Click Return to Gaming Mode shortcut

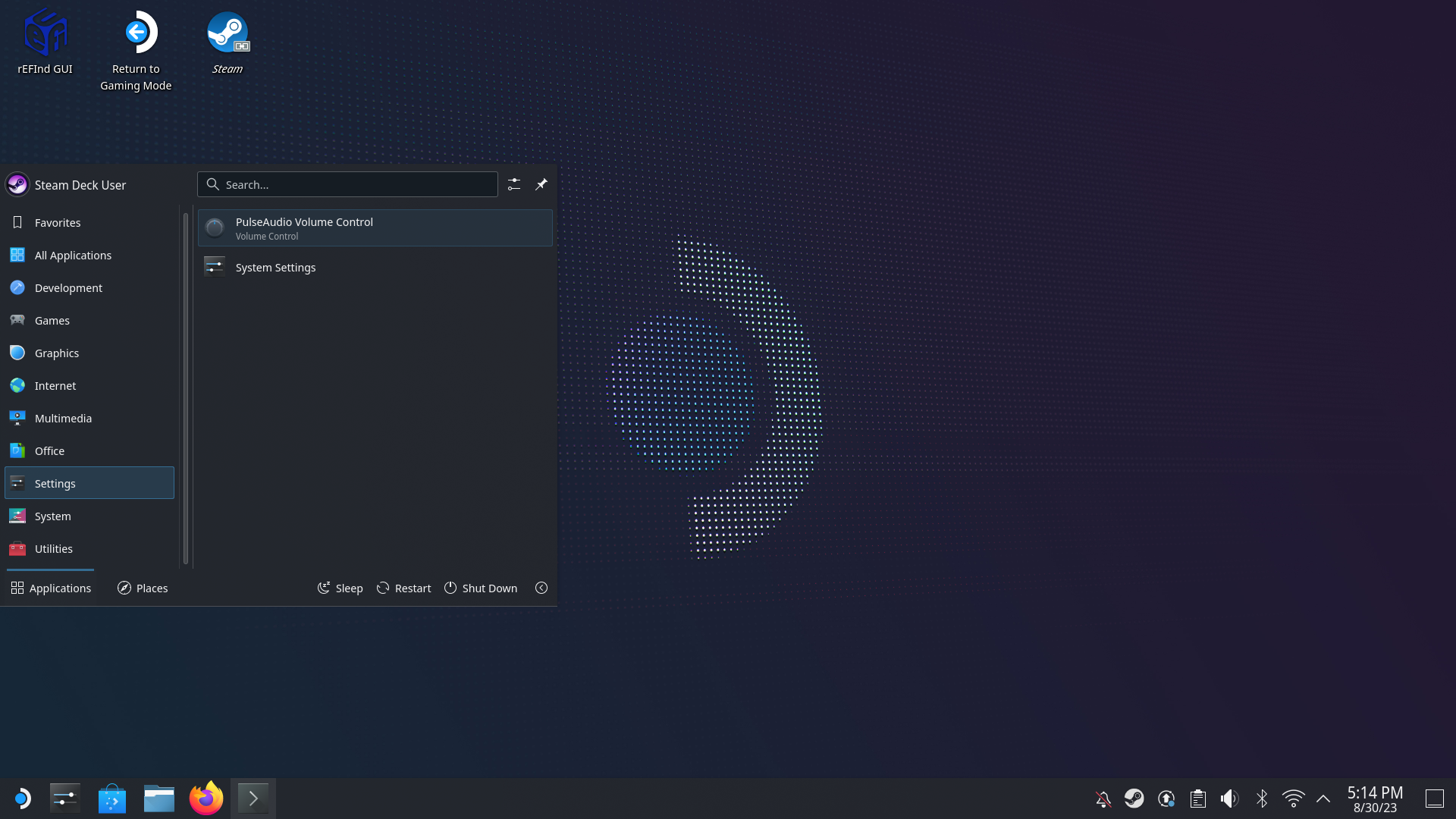(136, 32)
